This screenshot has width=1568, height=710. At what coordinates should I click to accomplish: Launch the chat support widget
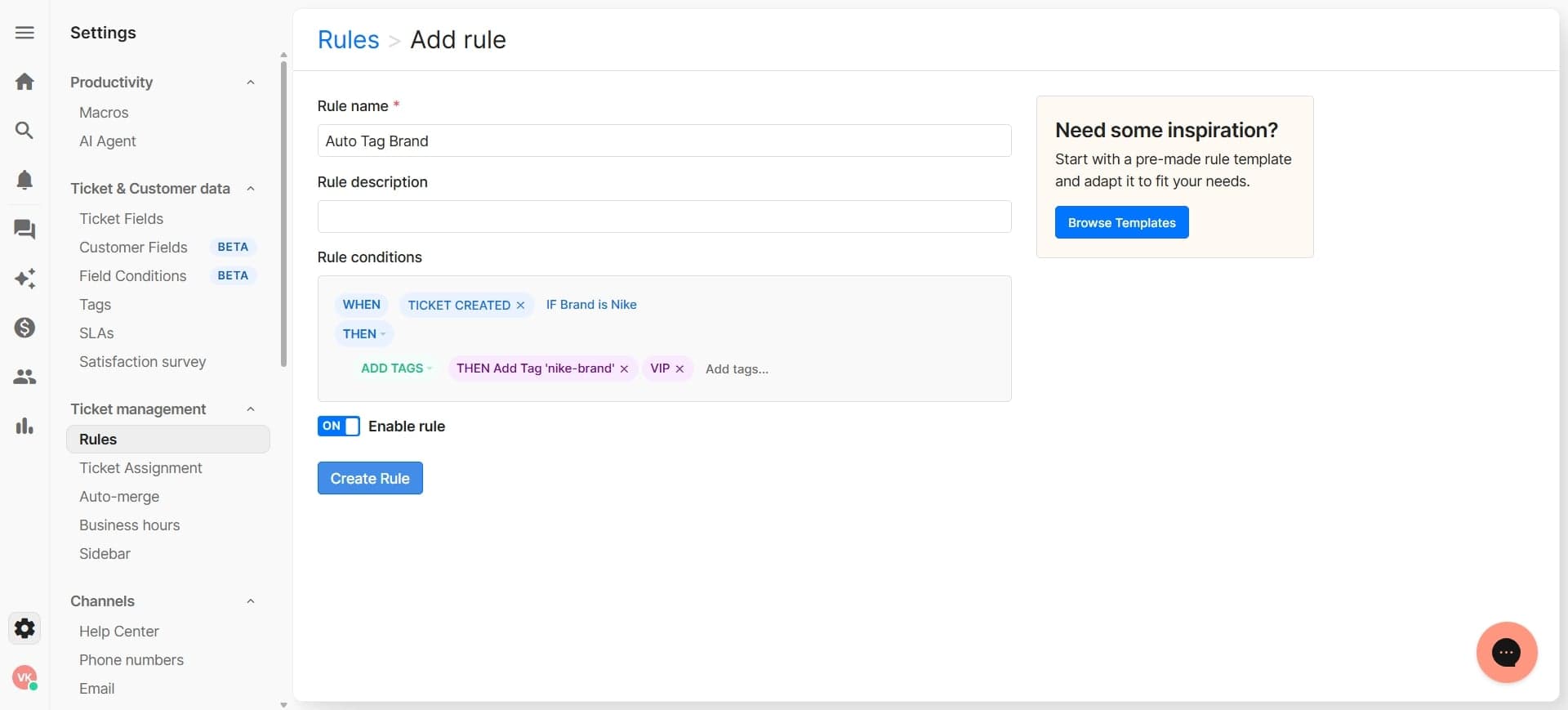coord(1506,652)
